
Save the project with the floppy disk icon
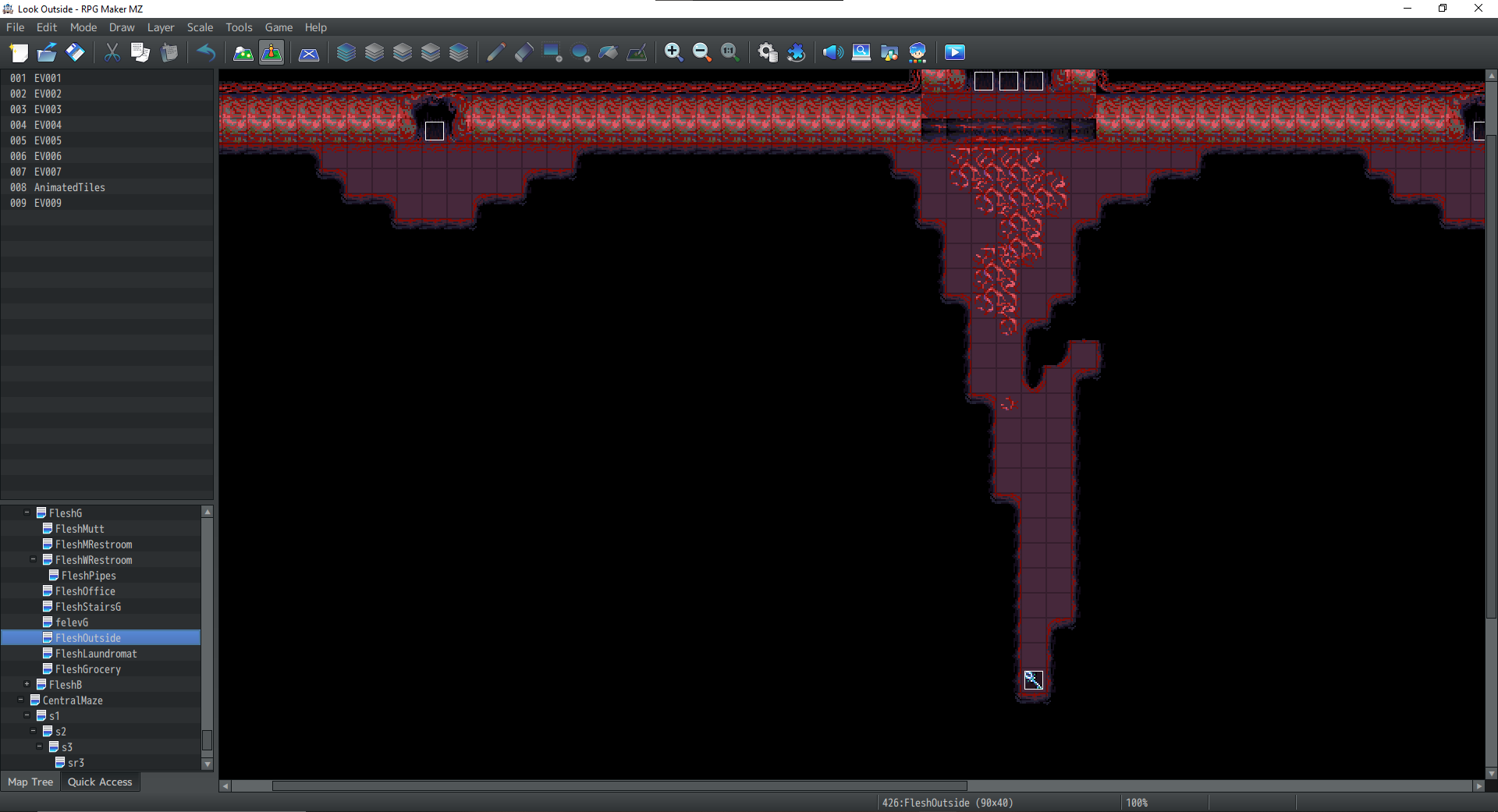(75, 52)
